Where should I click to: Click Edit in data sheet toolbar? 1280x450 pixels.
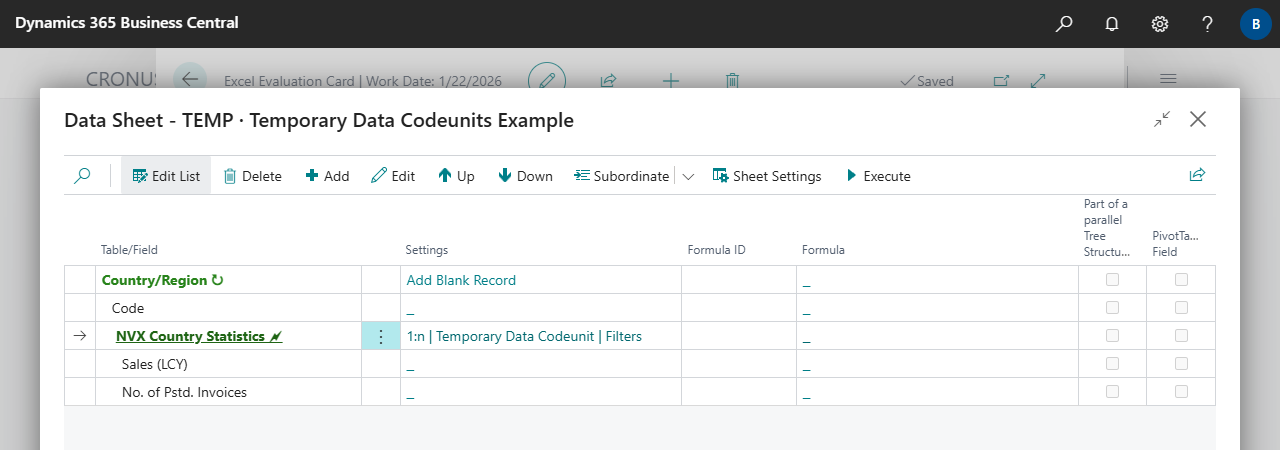393,175
